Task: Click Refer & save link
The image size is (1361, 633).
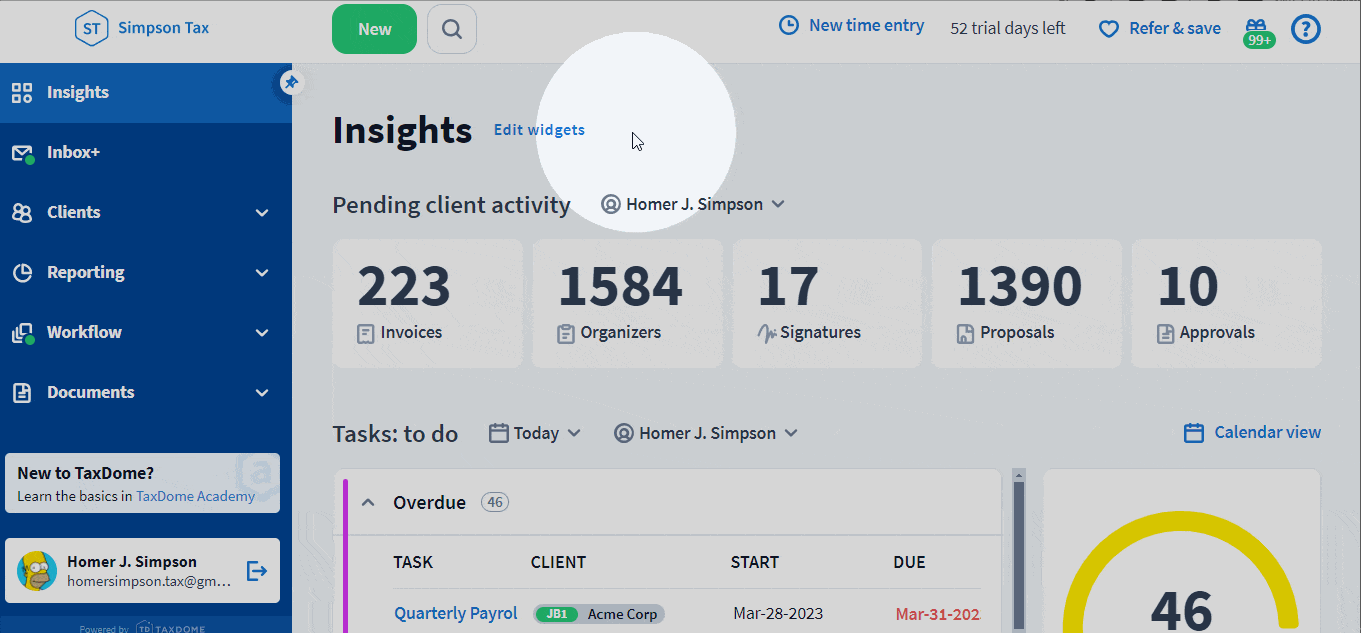Action: pyautogui.click(x=1175, y=29)
